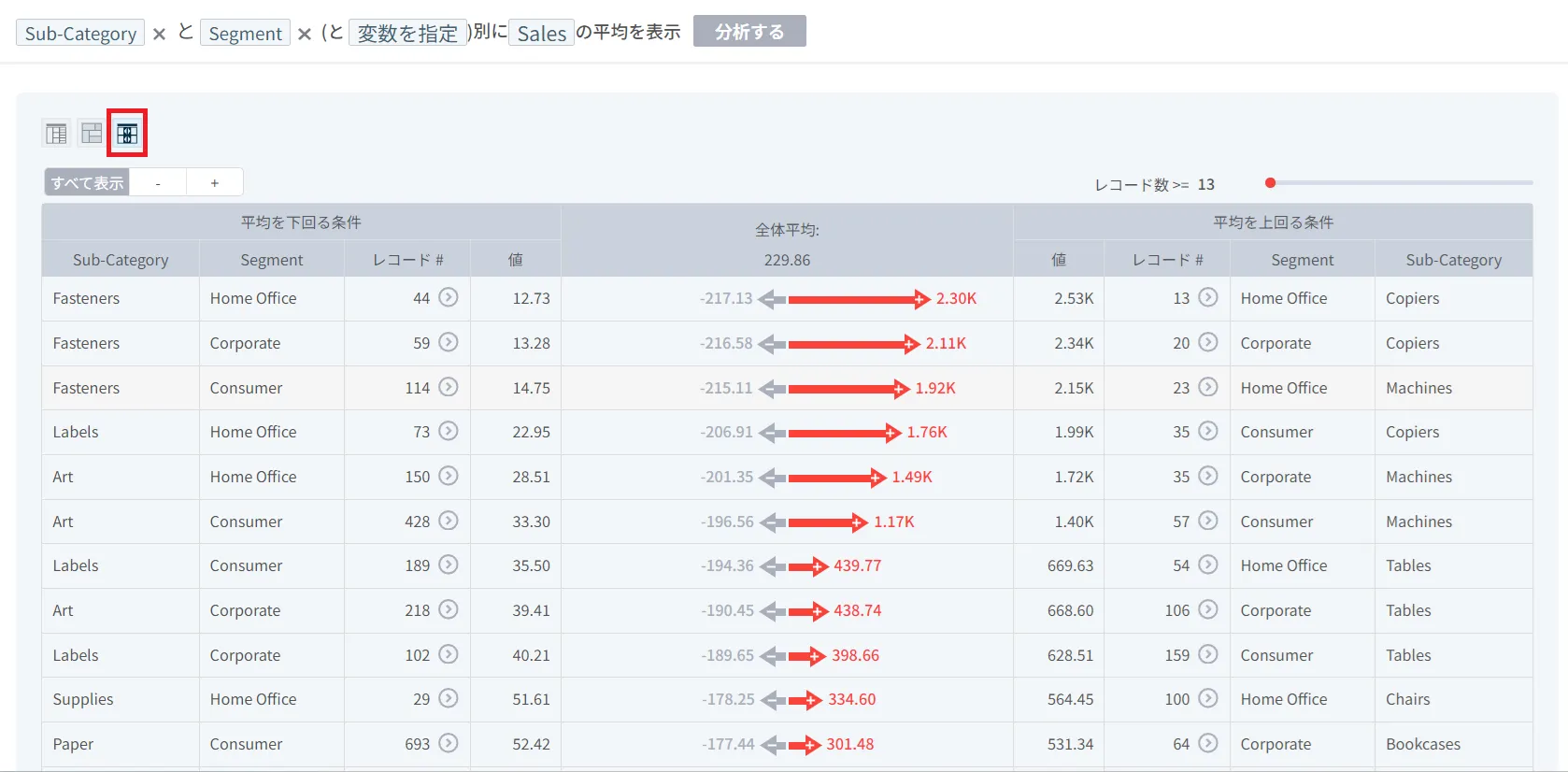Click the 変数を指定 variable field

point(407,33)
